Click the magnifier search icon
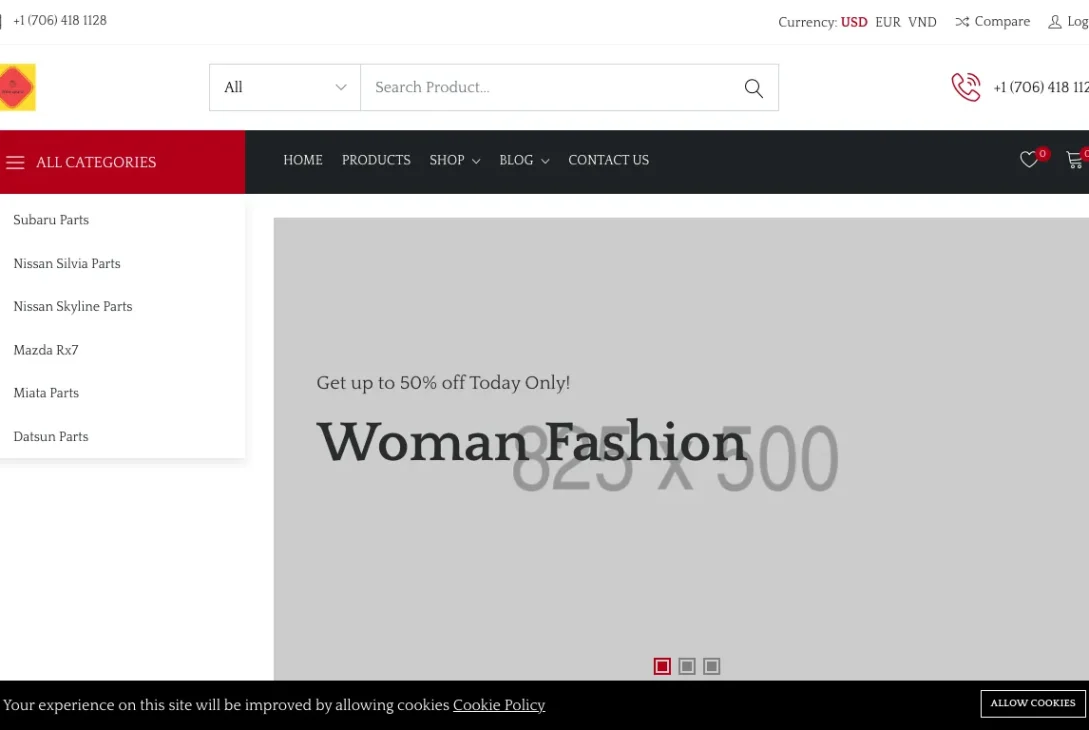The height and width of the screenshot is (730, 1089). pyautogui.click(x=753, y=88)
